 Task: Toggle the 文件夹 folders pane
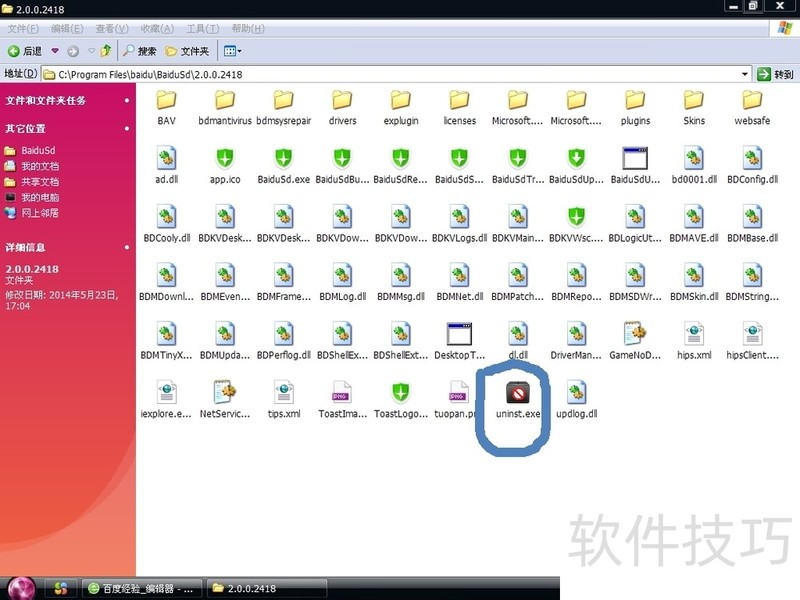click(x=187, y=51)
